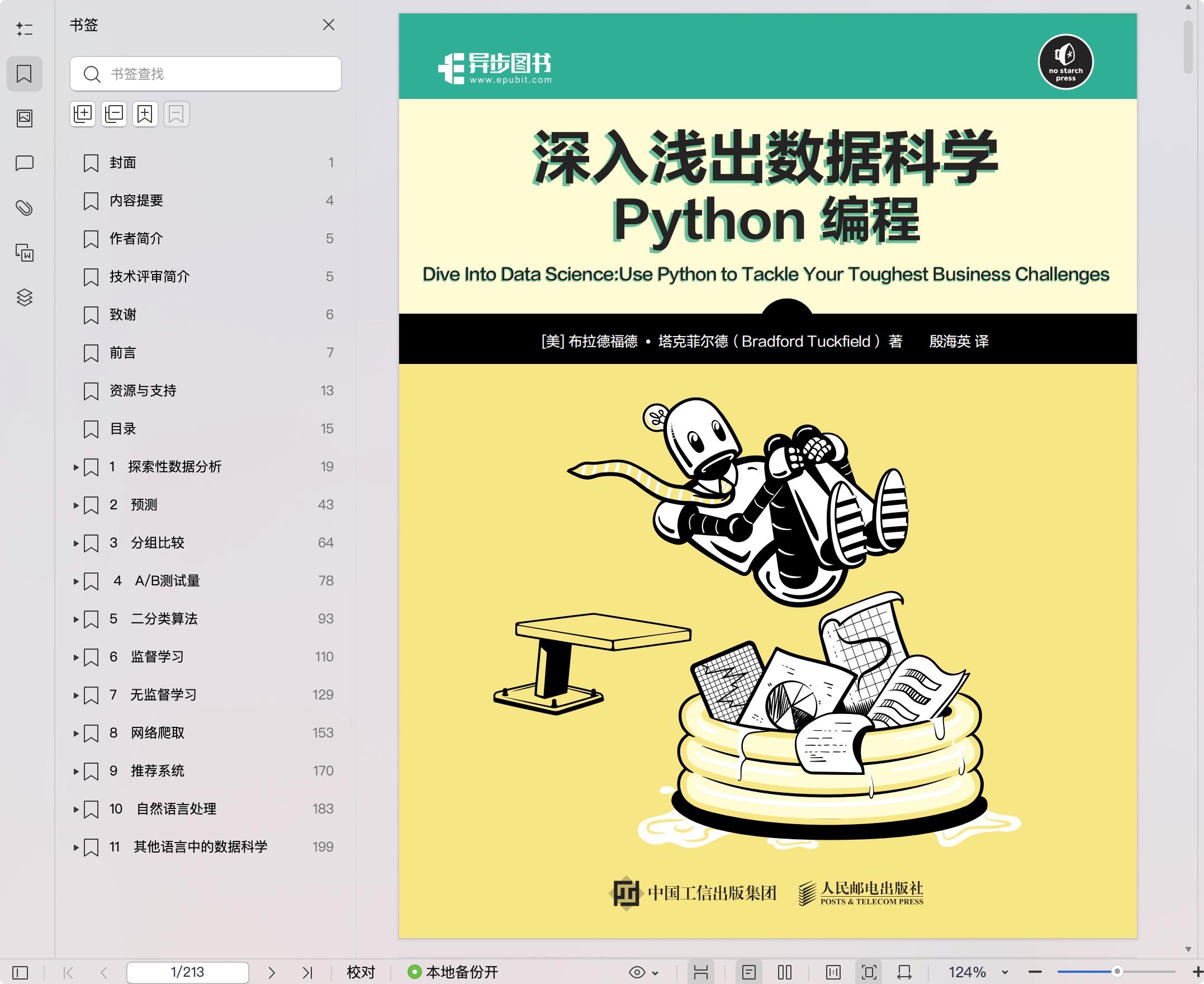Toggle continuous scrolling mode icon
Screen dimensions: 1204x984
click(701, 973)
